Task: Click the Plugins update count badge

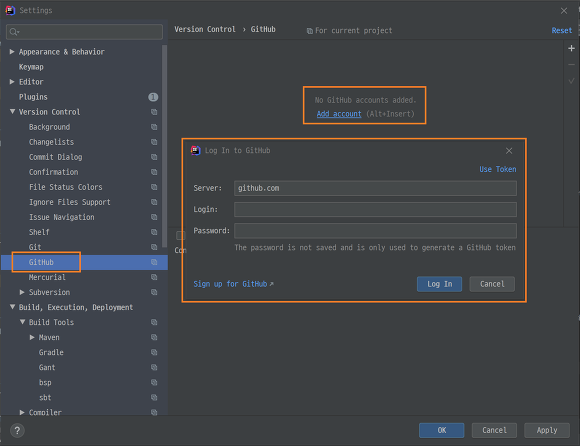Action: pyautogui.click(x=153, y=97)
